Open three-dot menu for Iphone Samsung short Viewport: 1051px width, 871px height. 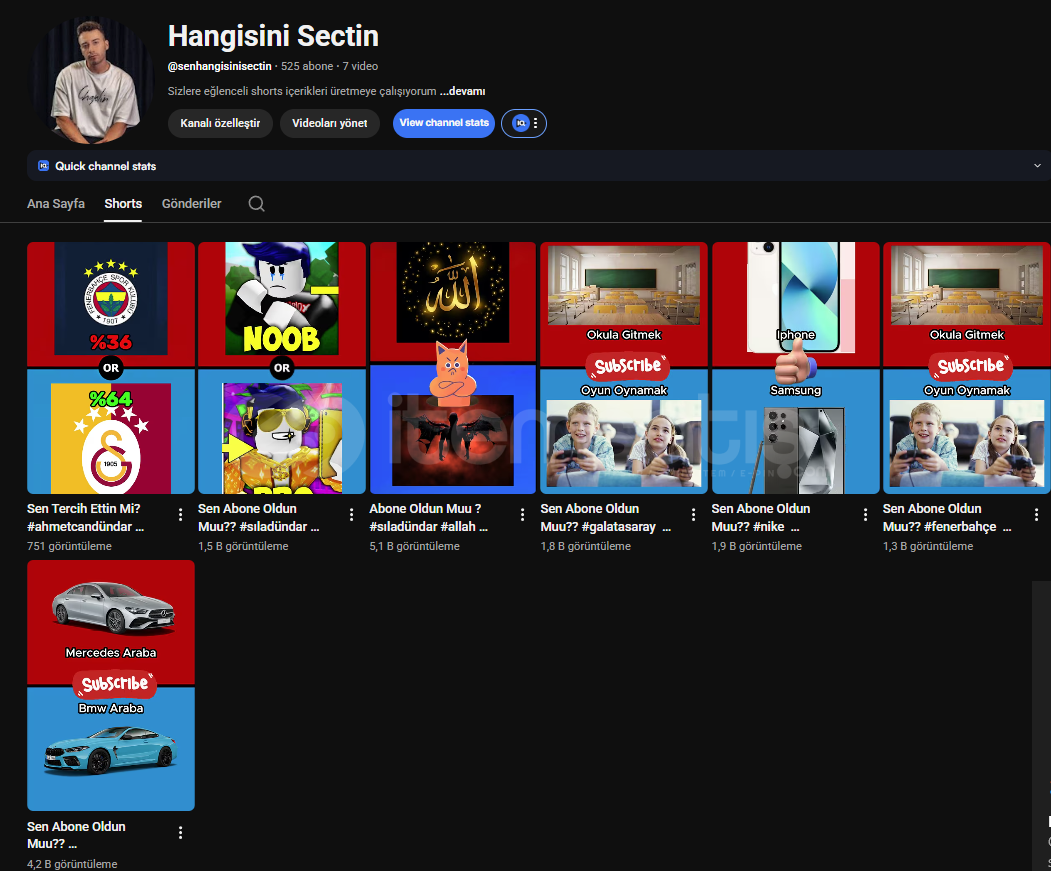click(866, 515)
